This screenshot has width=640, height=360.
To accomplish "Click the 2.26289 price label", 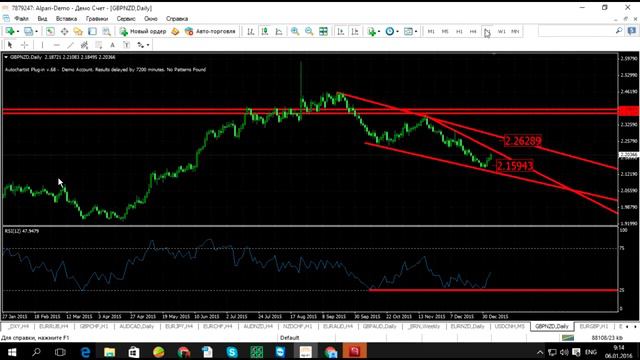I will tap(522, 141).
